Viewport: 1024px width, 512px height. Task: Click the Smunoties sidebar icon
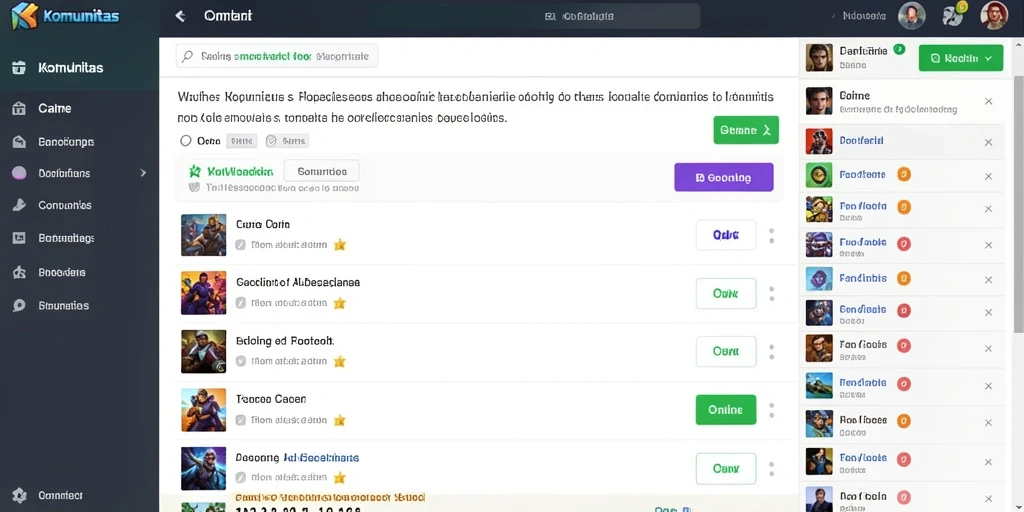pyautogui.click(x=19, y=305)
